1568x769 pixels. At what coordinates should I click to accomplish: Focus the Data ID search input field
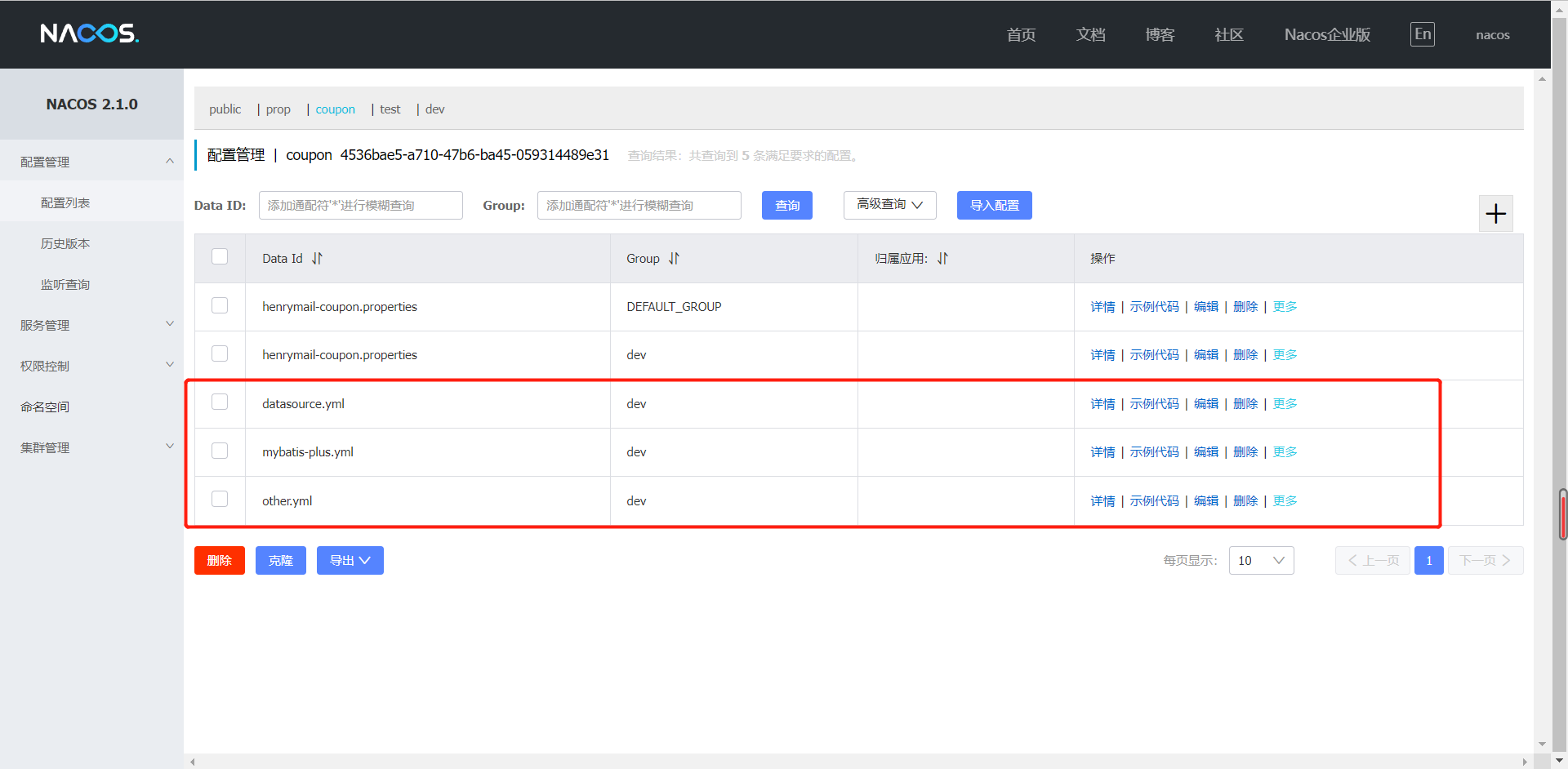tap(360, 206)
